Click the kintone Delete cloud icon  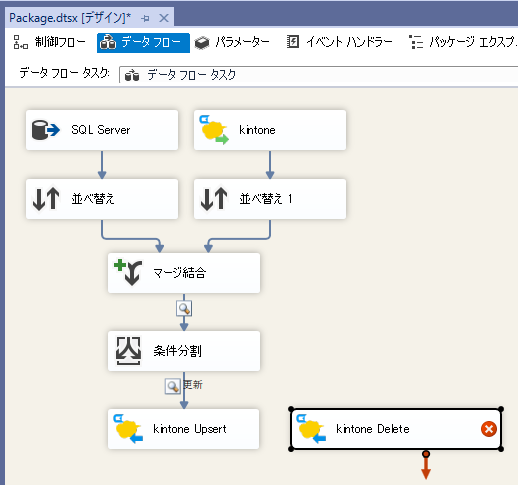point(311,429)
